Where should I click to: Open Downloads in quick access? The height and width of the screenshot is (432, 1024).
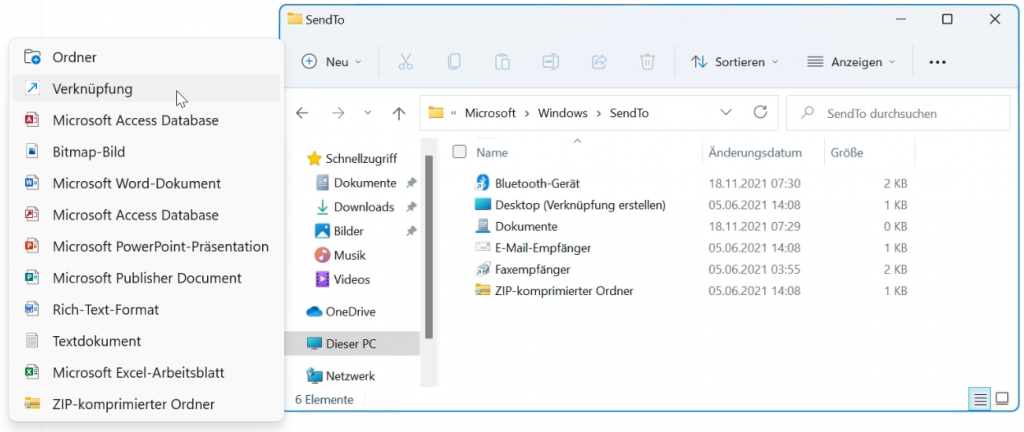364,207
